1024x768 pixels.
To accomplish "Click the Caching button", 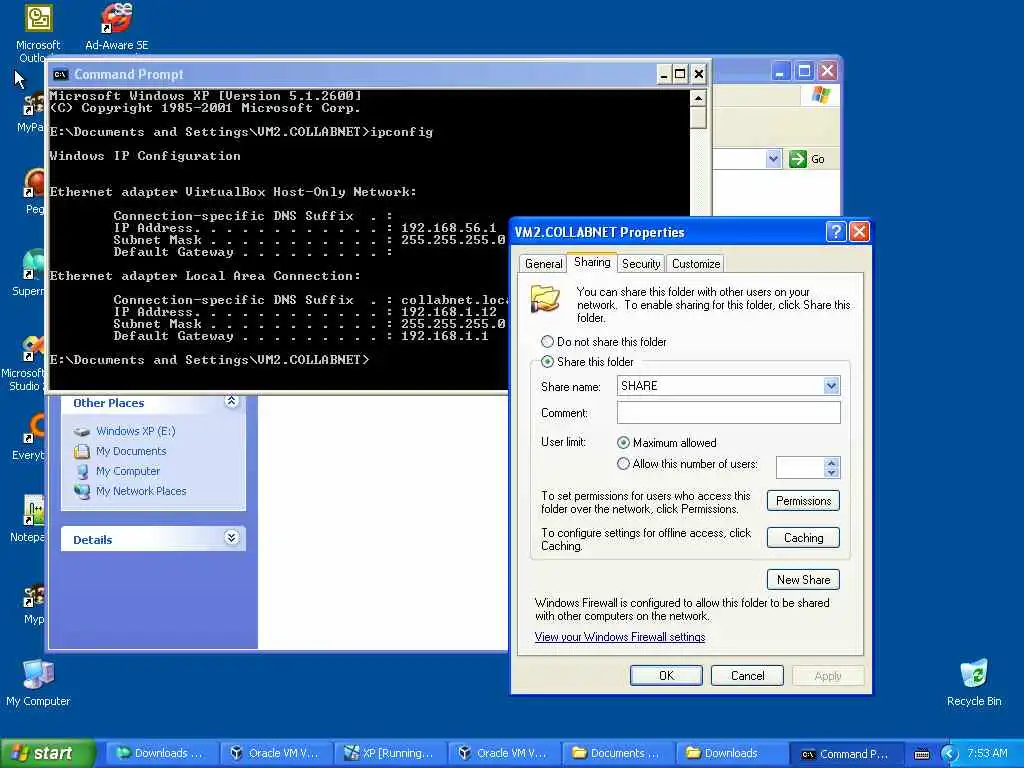I will 803,537.
